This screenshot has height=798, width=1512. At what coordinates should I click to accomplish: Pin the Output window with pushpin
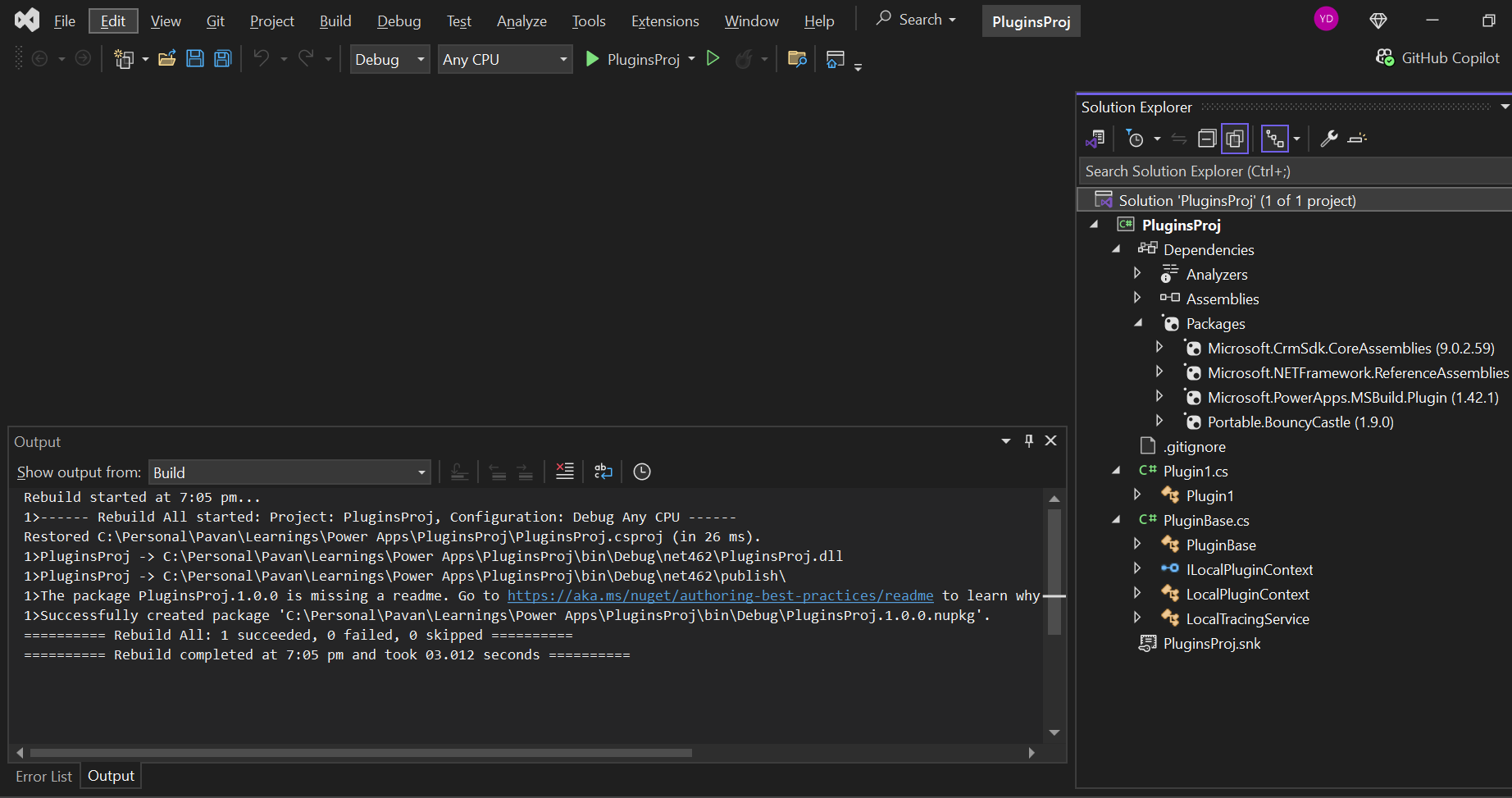point(1029,441)
